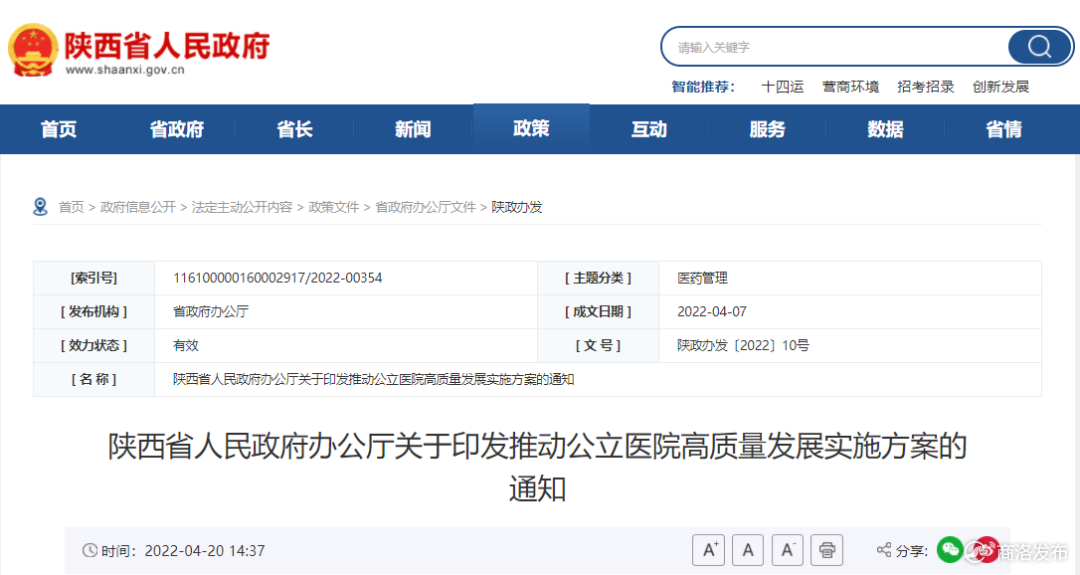1080x575 pixels.
Task: Go to the 首页 navigation tab
Action: point(59,129)
